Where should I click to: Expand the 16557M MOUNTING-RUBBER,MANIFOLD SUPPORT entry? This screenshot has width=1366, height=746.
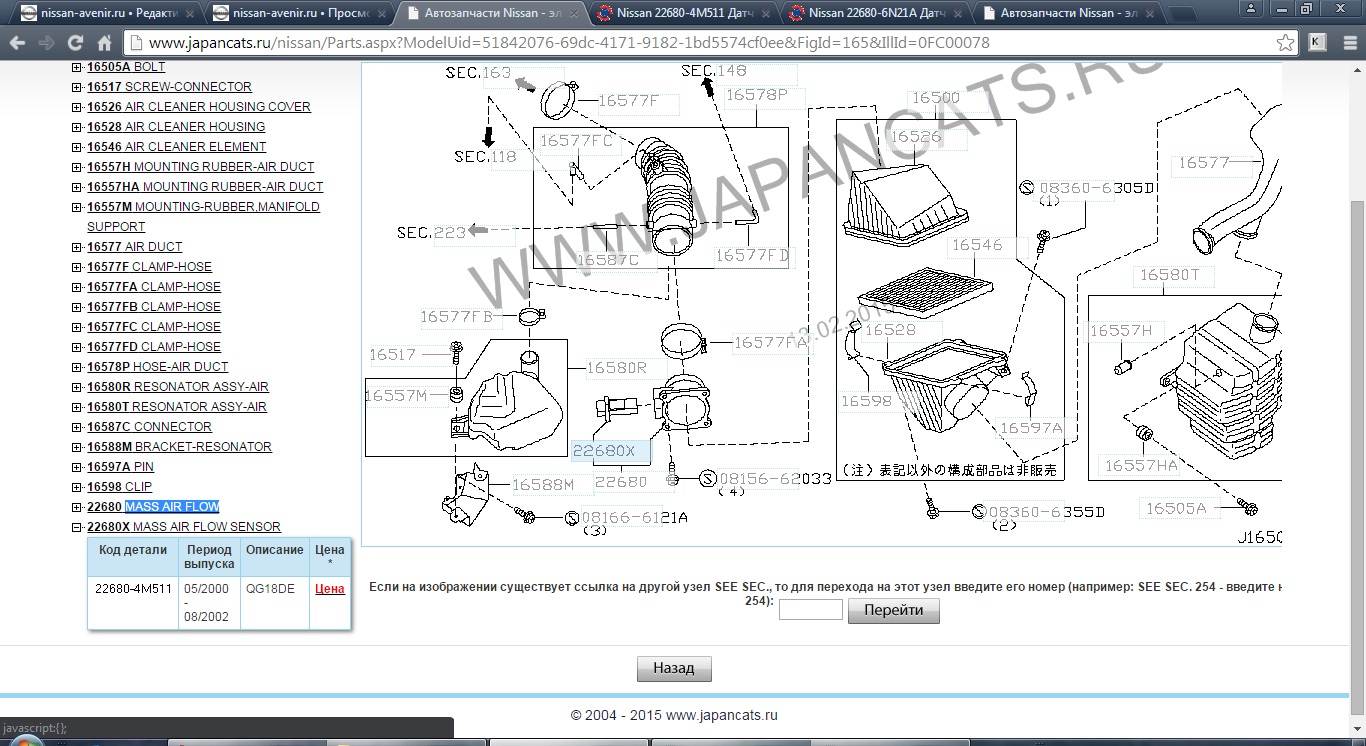click(77, 207)
